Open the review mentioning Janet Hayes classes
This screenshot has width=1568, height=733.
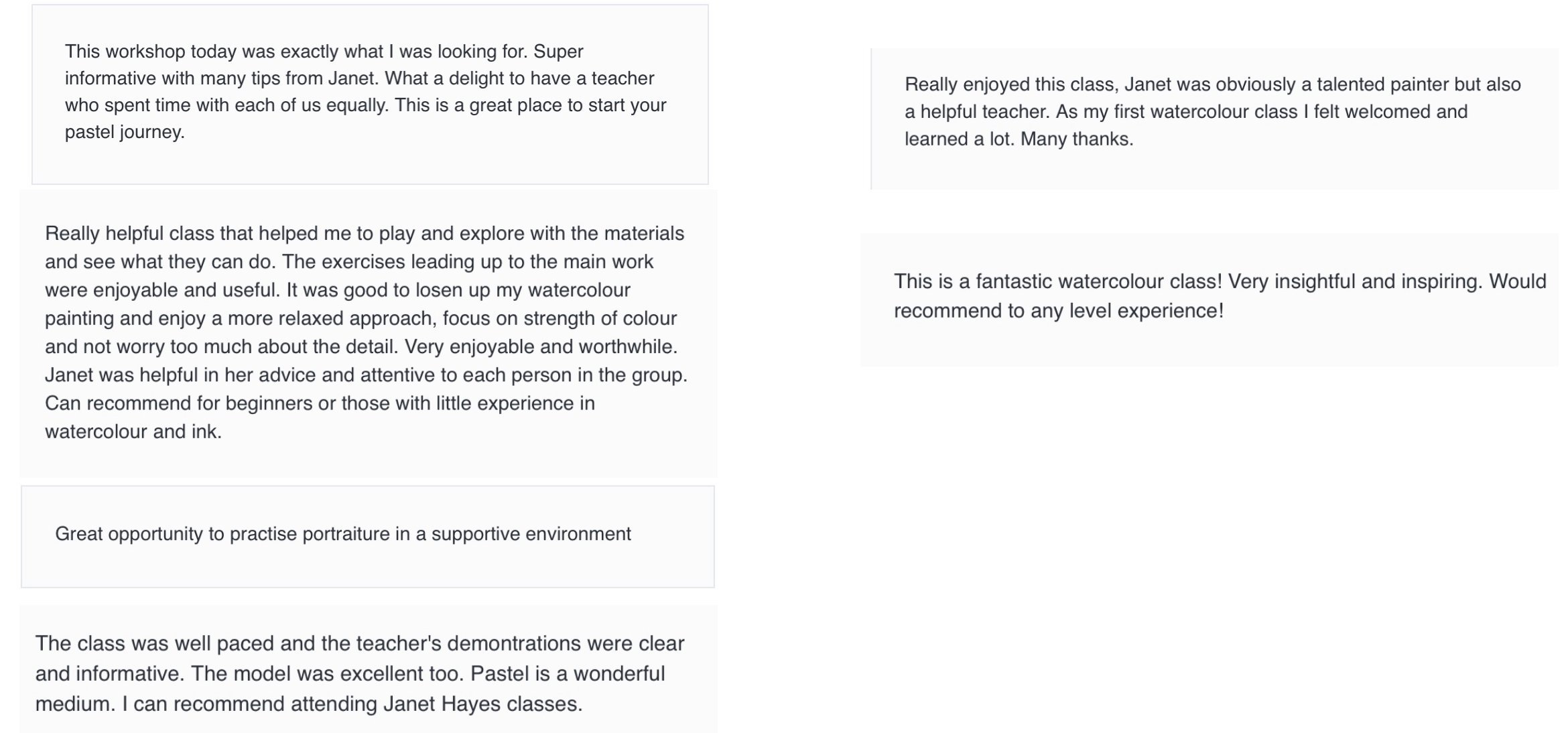click(369, 669)
